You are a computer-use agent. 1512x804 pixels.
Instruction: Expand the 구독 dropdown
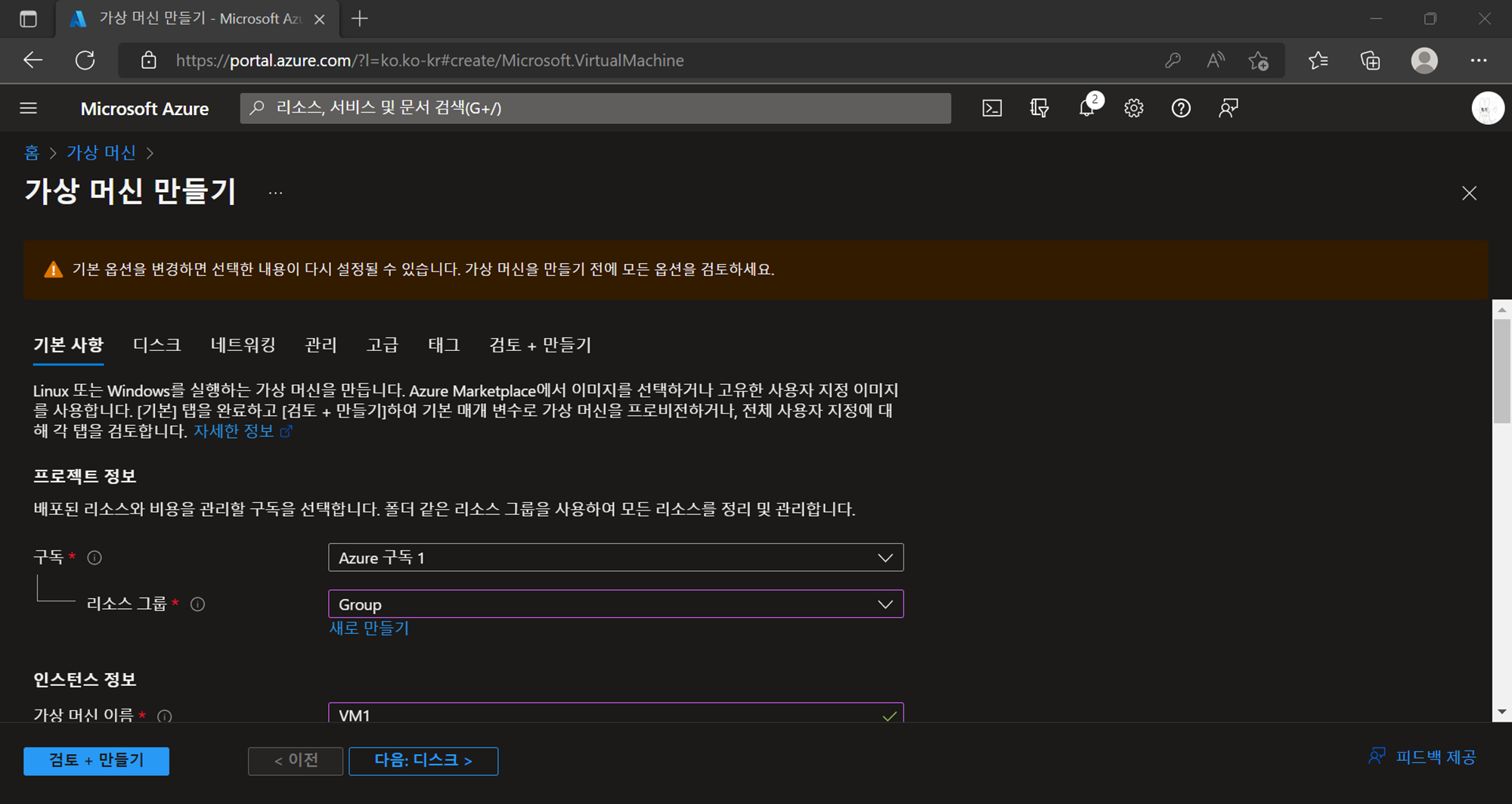(616, 557)
